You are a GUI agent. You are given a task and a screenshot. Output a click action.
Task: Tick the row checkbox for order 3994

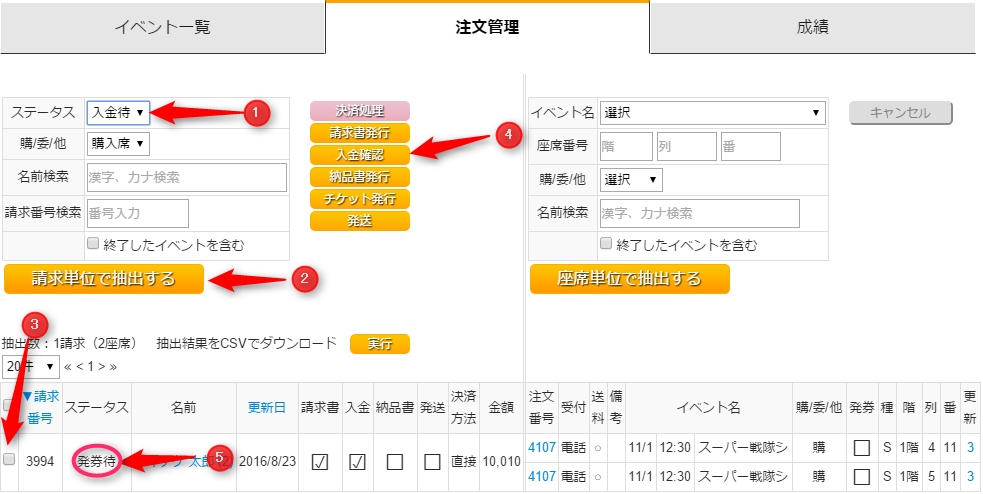click(x=9, y=459)
